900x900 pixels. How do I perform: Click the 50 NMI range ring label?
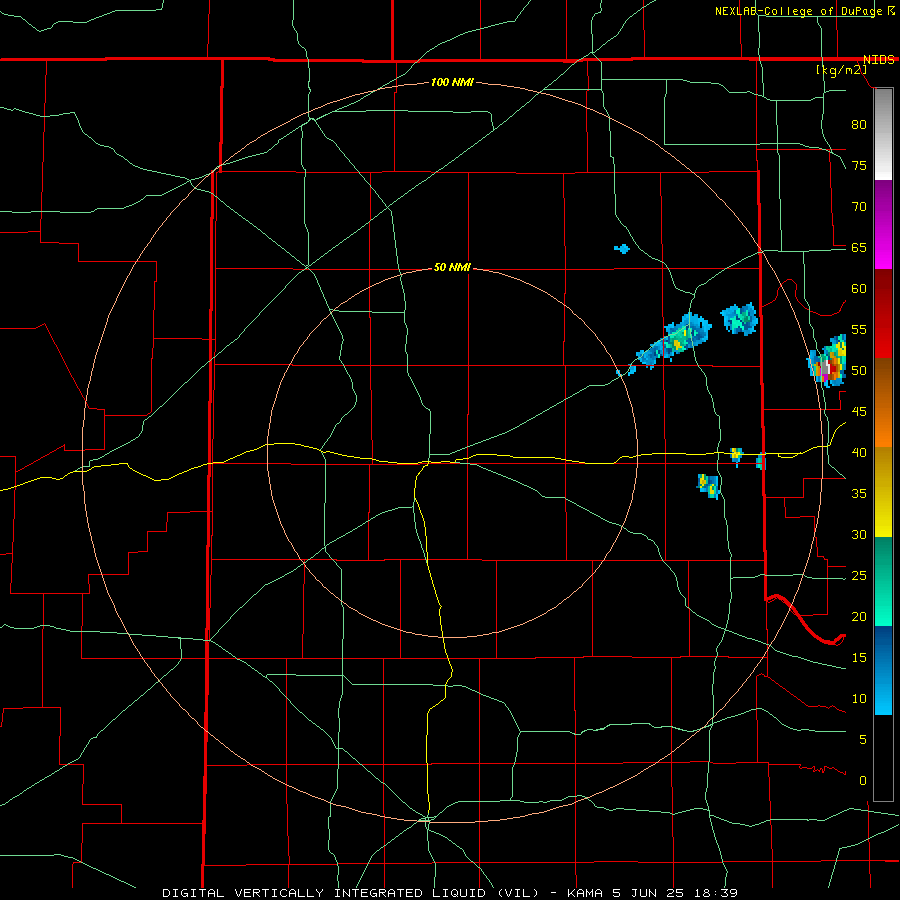click(x=452, y=267)
